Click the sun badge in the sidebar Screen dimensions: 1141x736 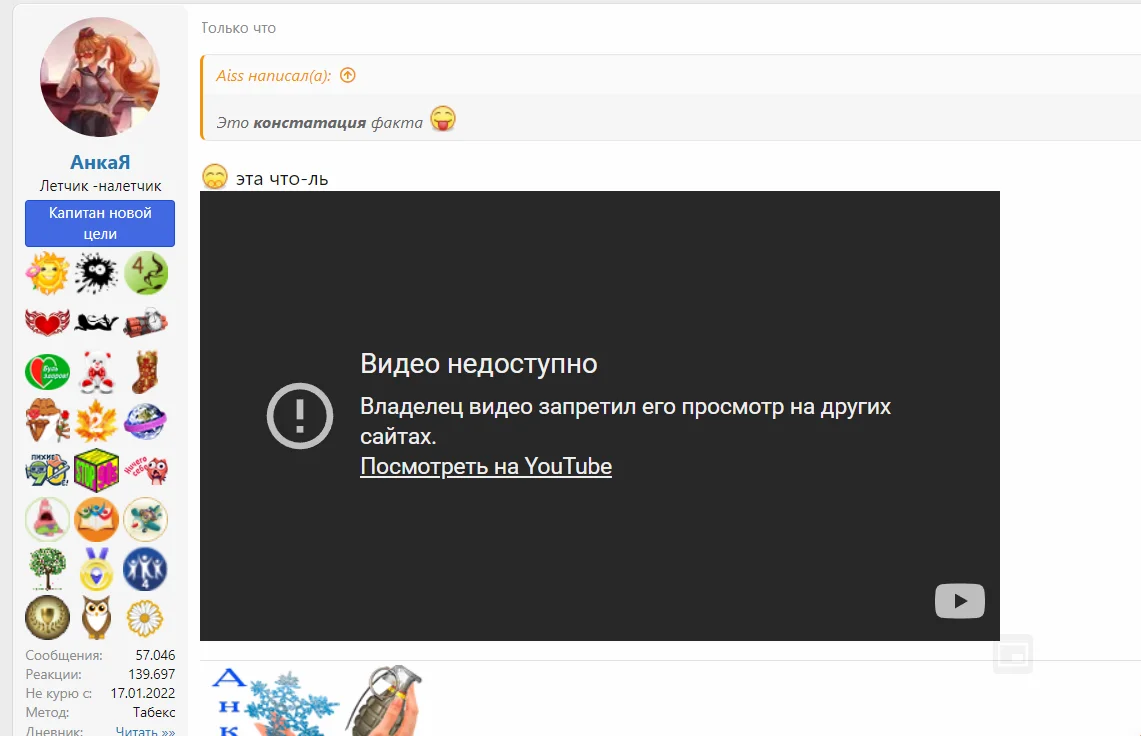(x=47, y=273)
